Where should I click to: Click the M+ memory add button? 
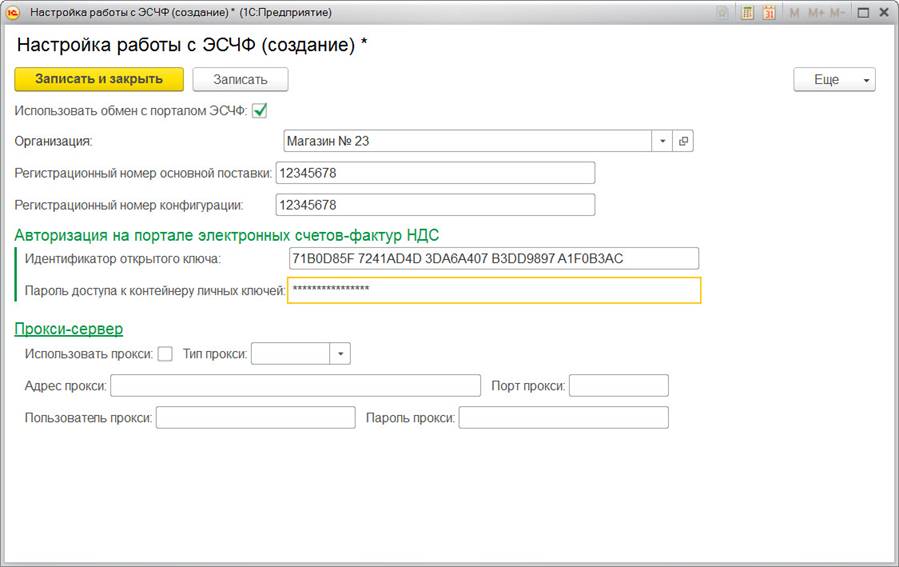815,13
